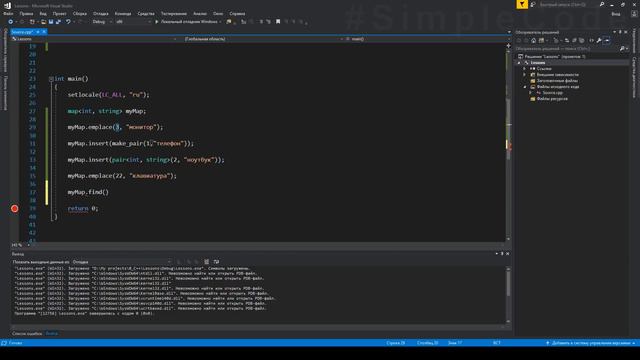Open the Lessons project scope dropdown

[x=94, y=39]
